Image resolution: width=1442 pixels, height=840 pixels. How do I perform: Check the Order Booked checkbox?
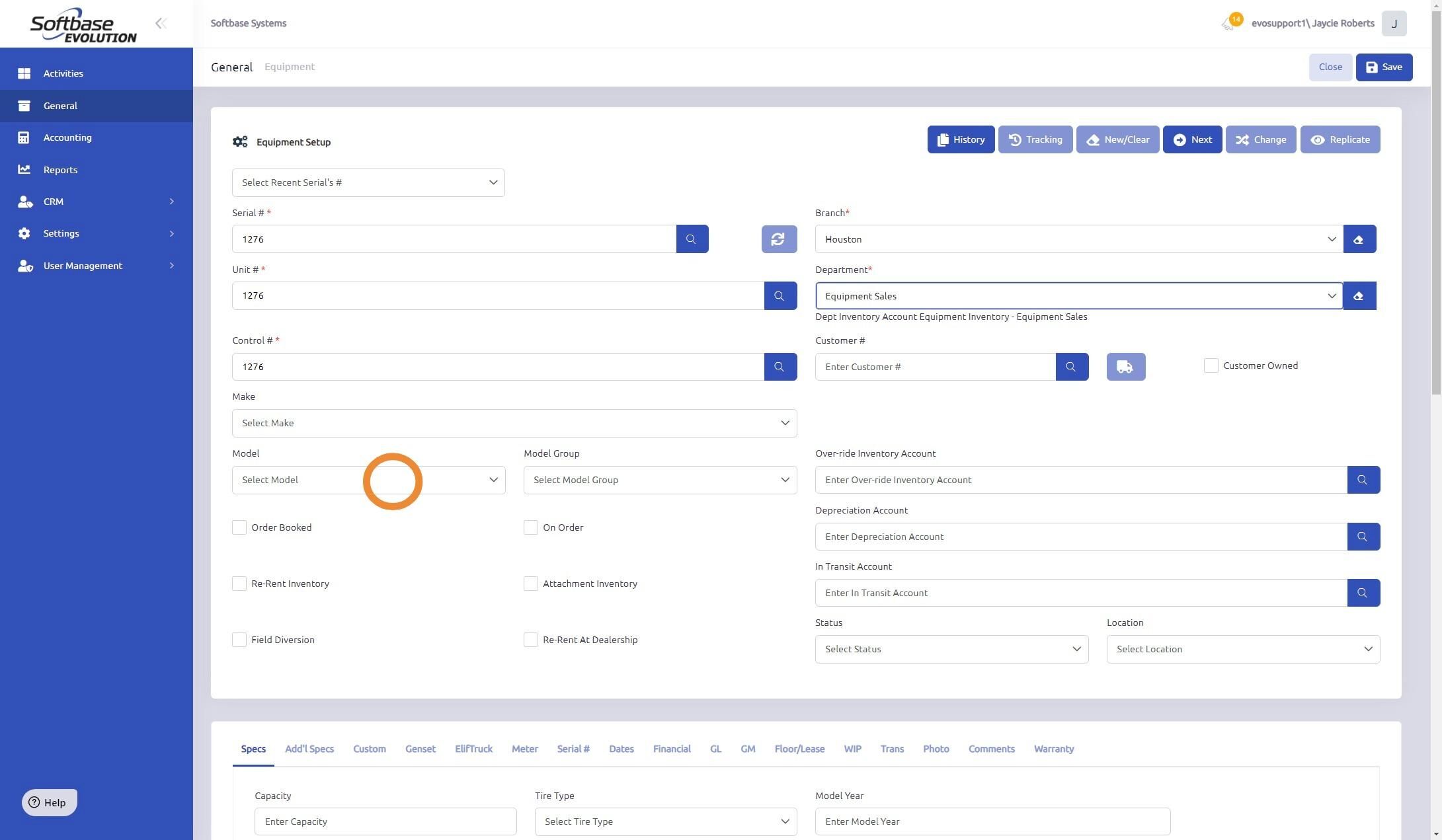[239, 527]
